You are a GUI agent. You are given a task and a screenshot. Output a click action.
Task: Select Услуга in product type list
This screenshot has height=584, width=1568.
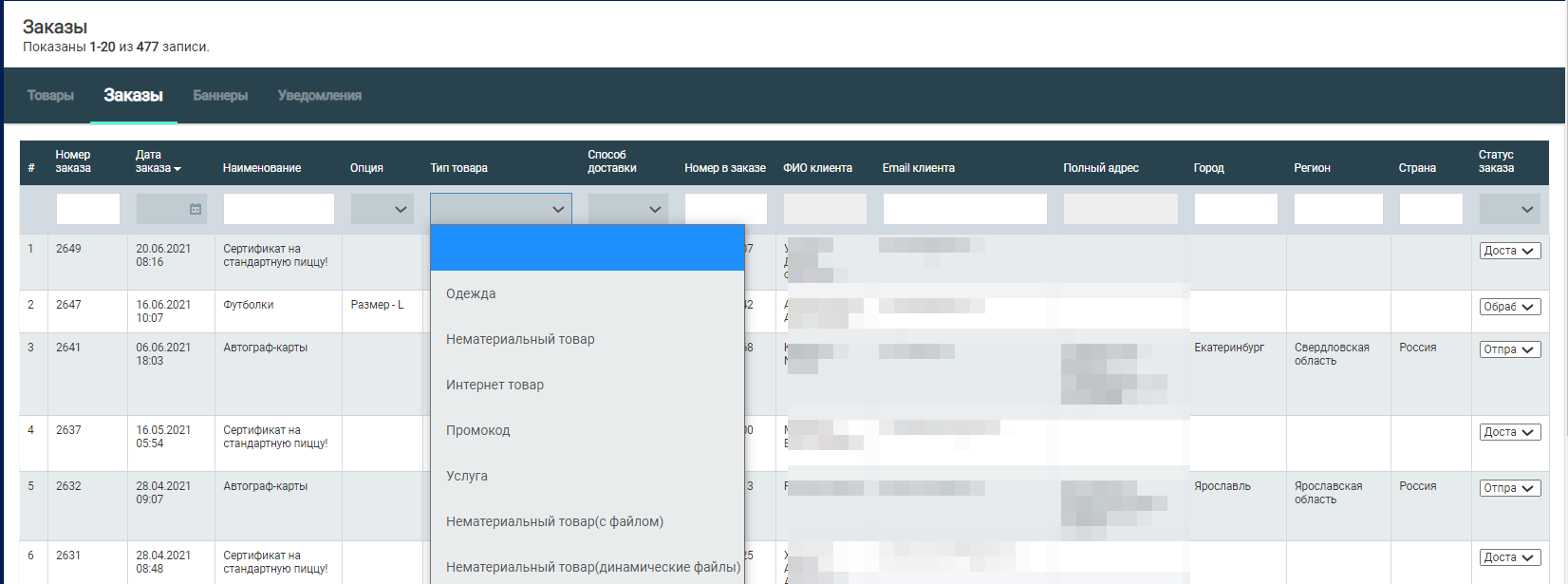coord(467,476)
